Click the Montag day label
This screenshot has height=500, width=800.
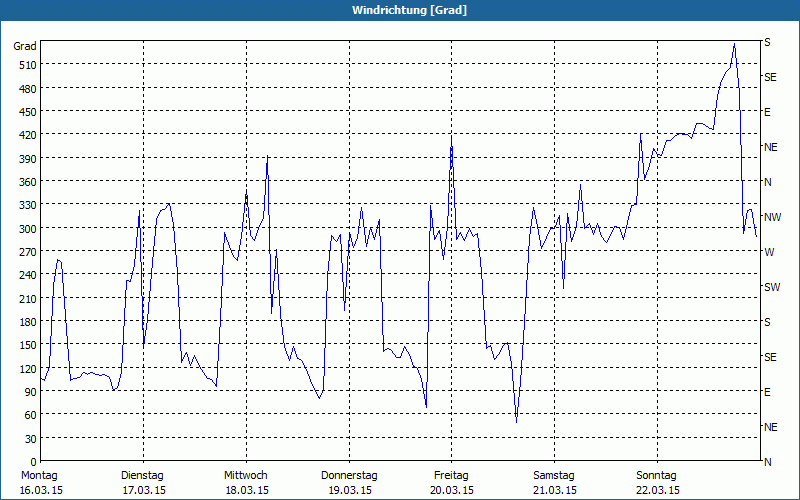(39, 476)
